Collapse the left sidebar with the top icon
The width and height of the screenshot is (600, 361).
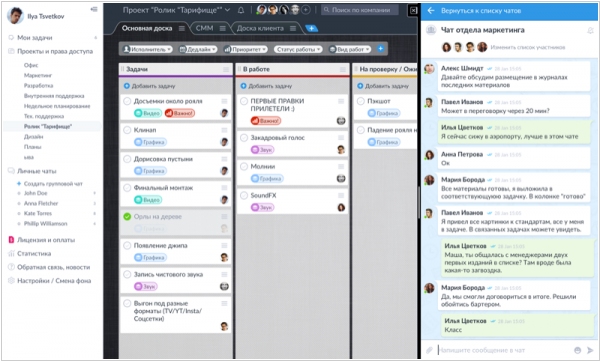click(x=94, y=10)
